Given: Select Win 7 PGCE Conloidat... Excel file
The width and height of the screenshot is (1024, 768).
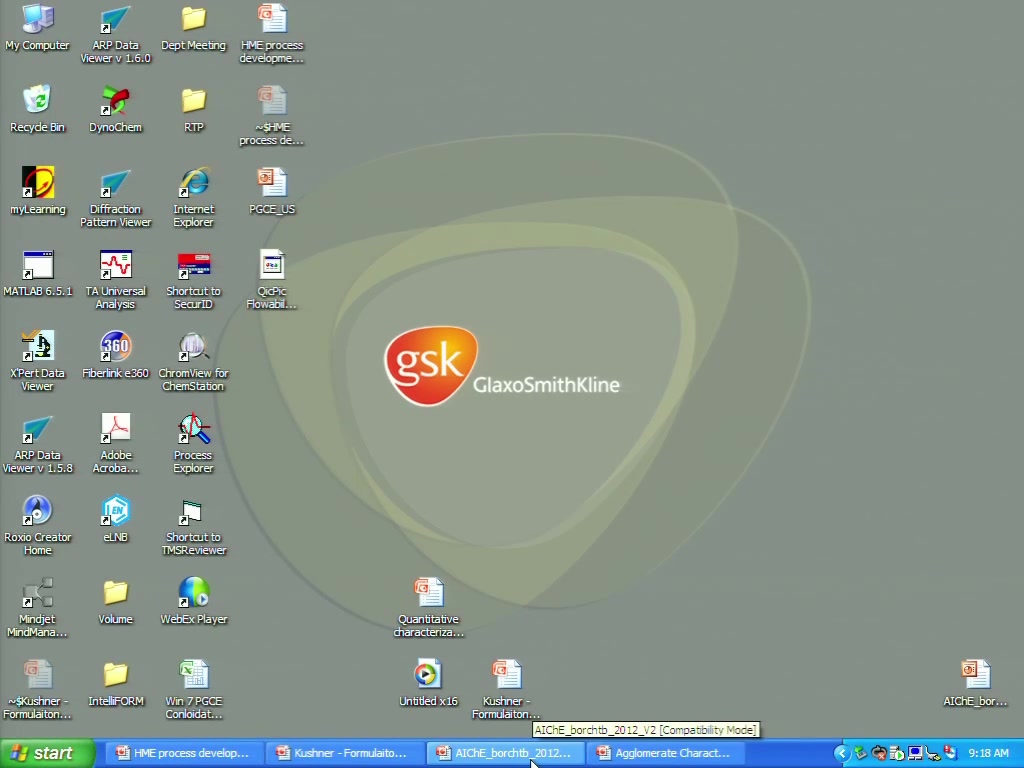Looking at the screenshot, I should [x=193, y=689].
